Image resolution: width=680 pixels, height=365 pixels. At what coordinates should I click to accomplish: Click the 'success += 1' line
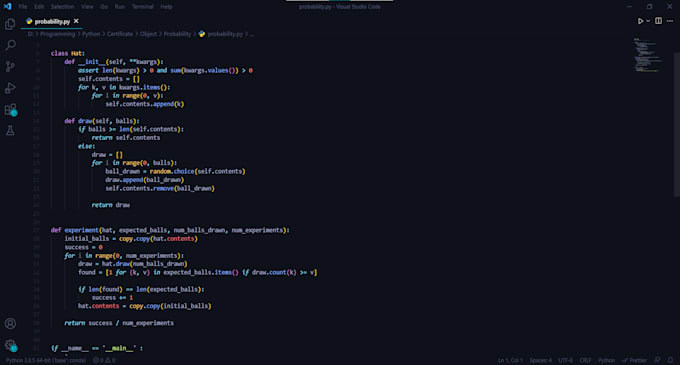pyautogui.click(x=112, y=298)
